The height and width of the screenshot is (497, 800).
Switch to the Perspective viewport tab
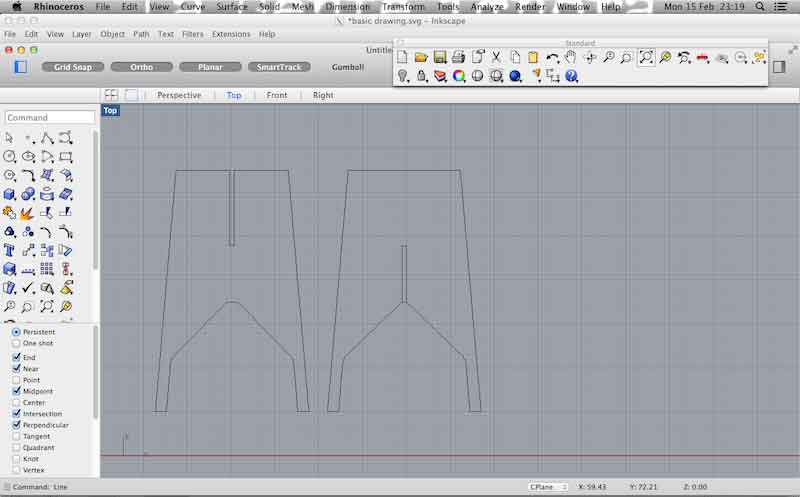coord(179,95)
